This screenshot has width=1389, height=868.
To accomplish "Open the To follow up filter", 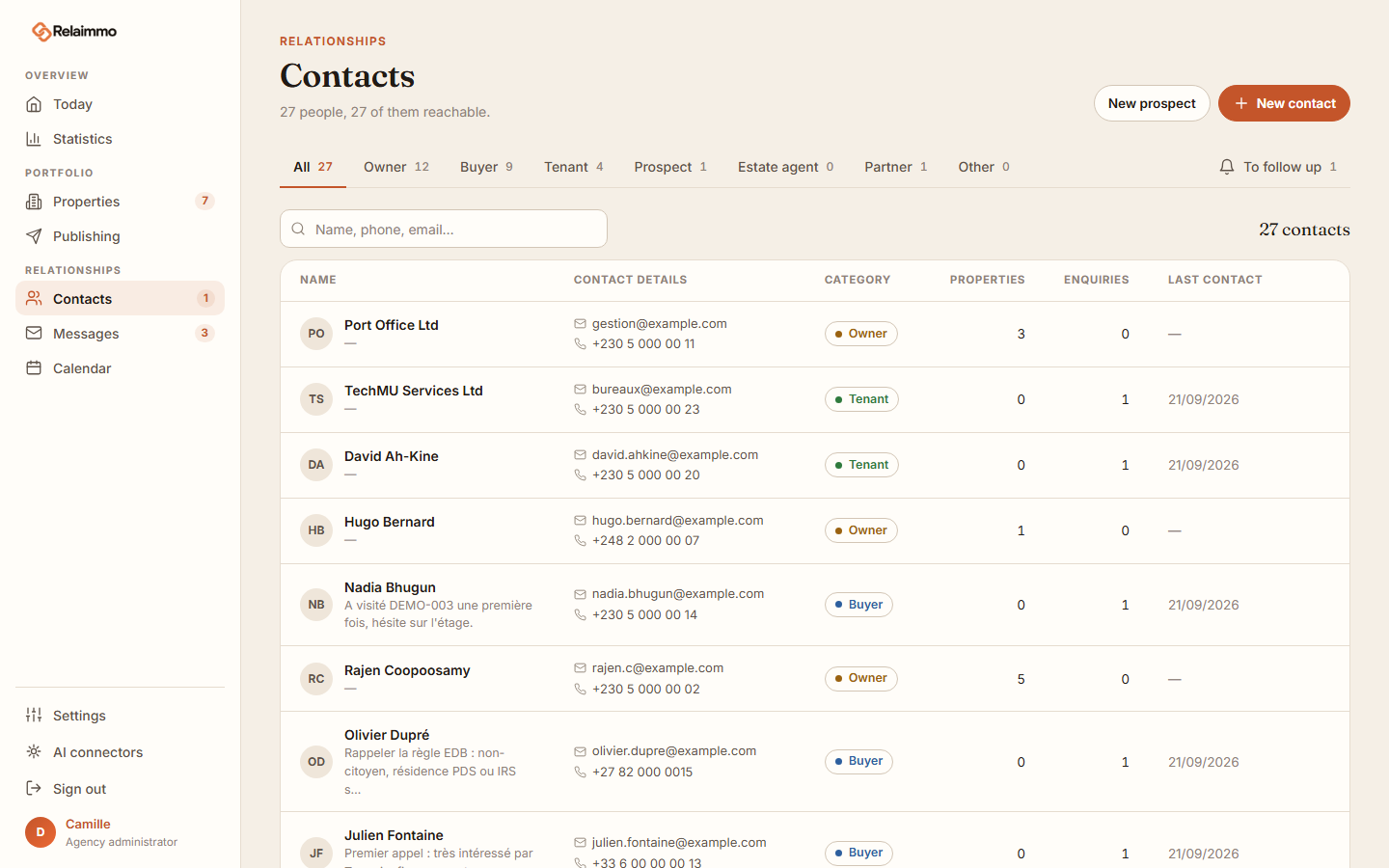I will click(1278, 167).
